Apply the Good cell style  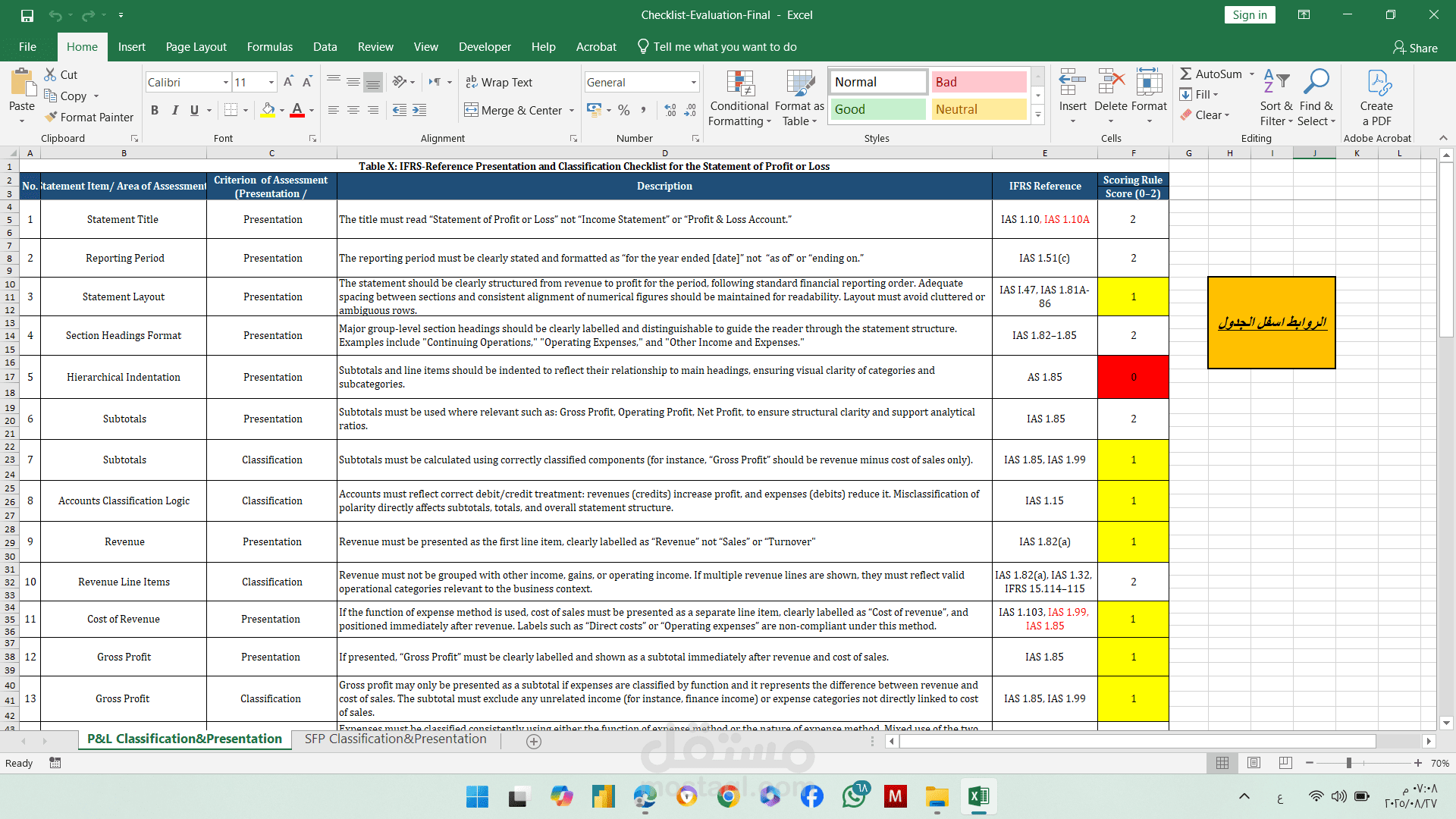coord(878,109)
